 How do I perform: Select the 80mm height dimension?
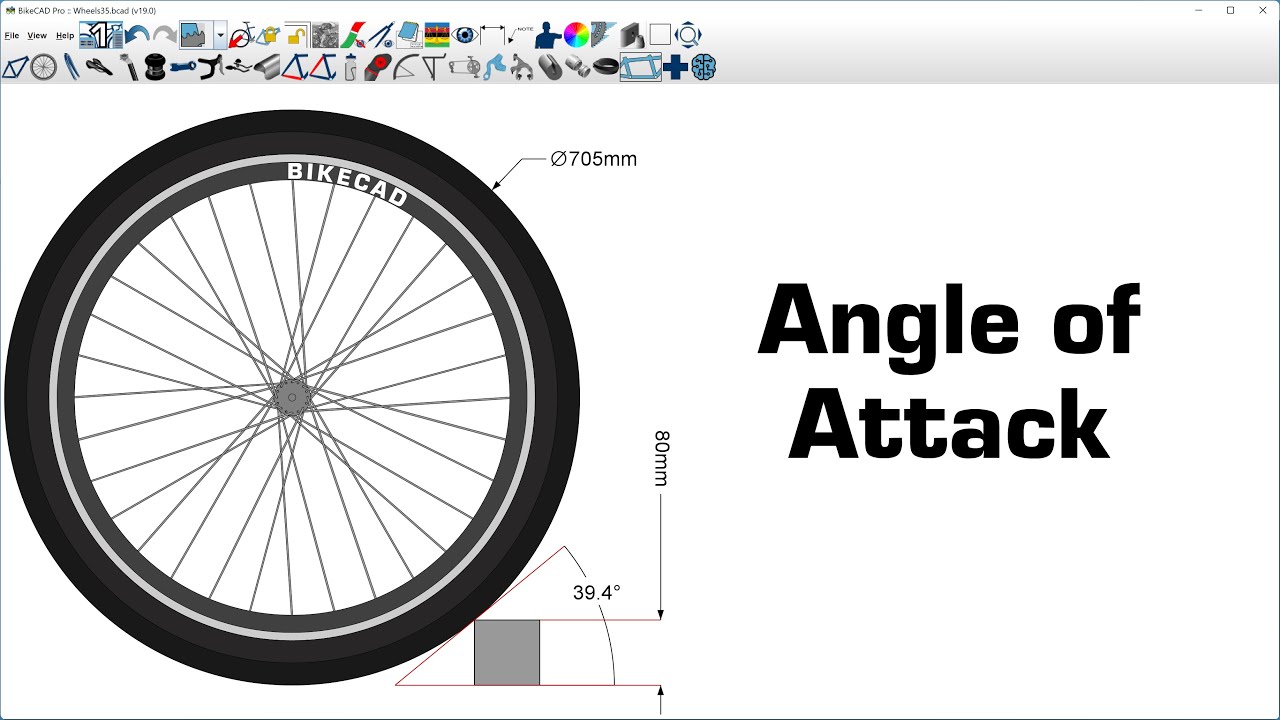661,458
